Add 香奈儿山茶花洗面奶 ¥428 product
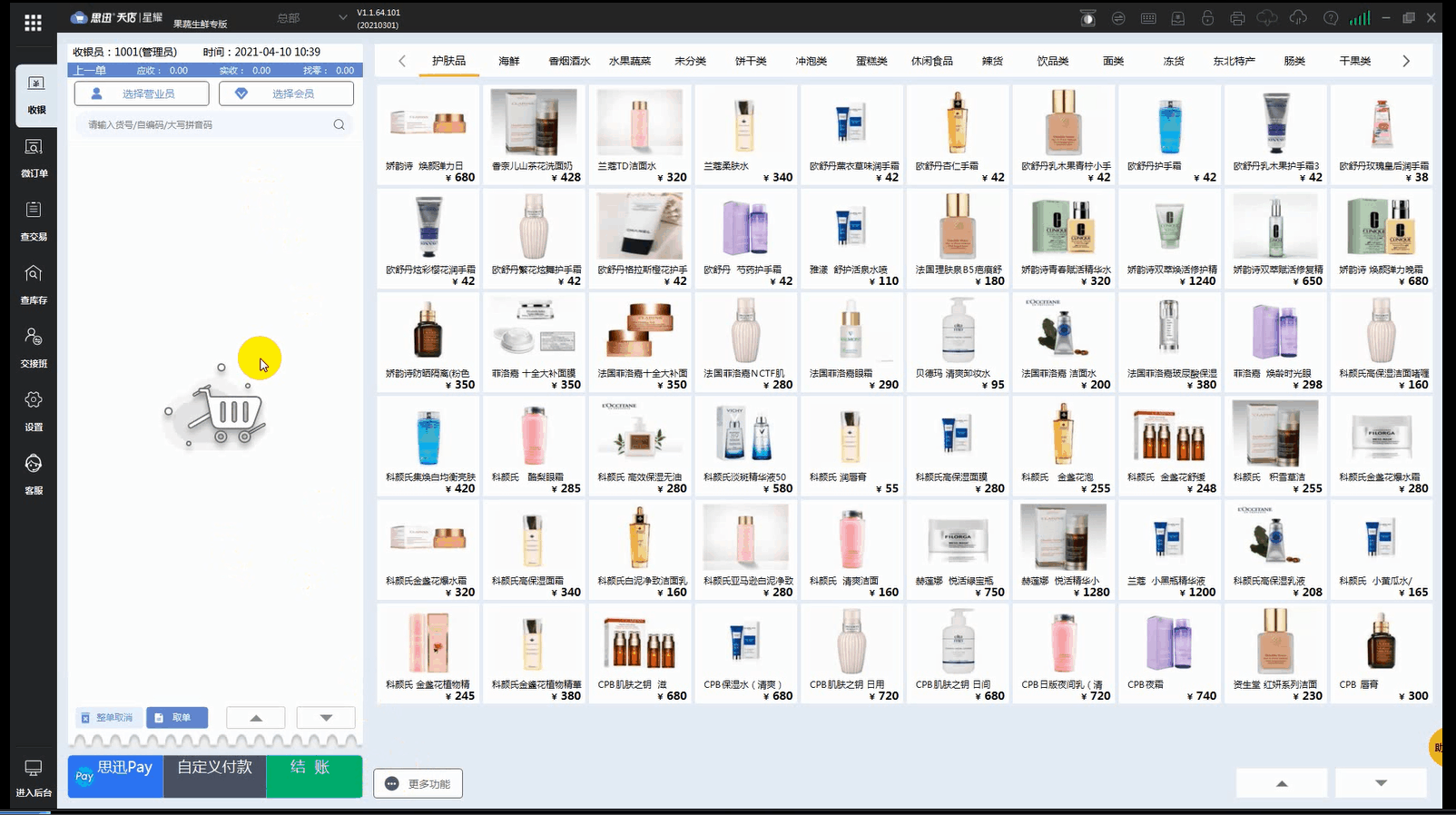Screen dimensions: 1456x815 pos(534,134)
